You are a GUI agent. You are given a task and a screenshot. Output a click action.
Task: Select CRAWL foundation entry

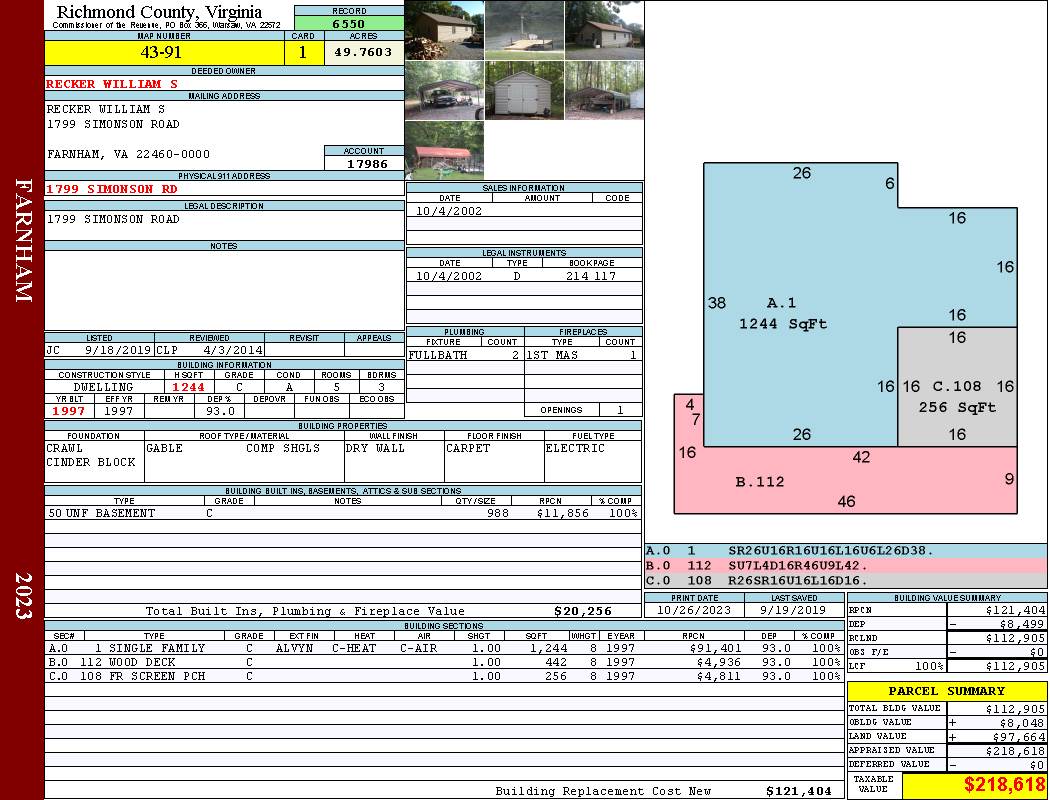(x=65, y=448)
